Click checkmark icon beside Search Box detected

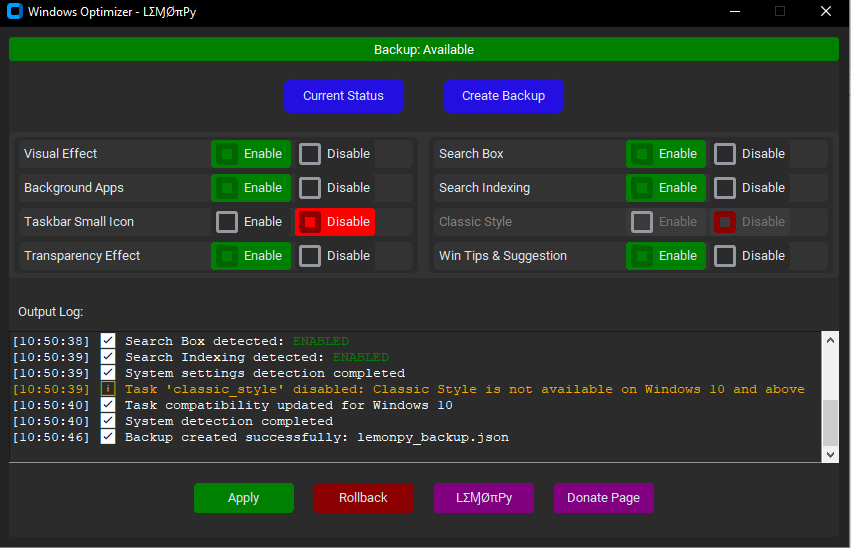[x=108, y=341]
